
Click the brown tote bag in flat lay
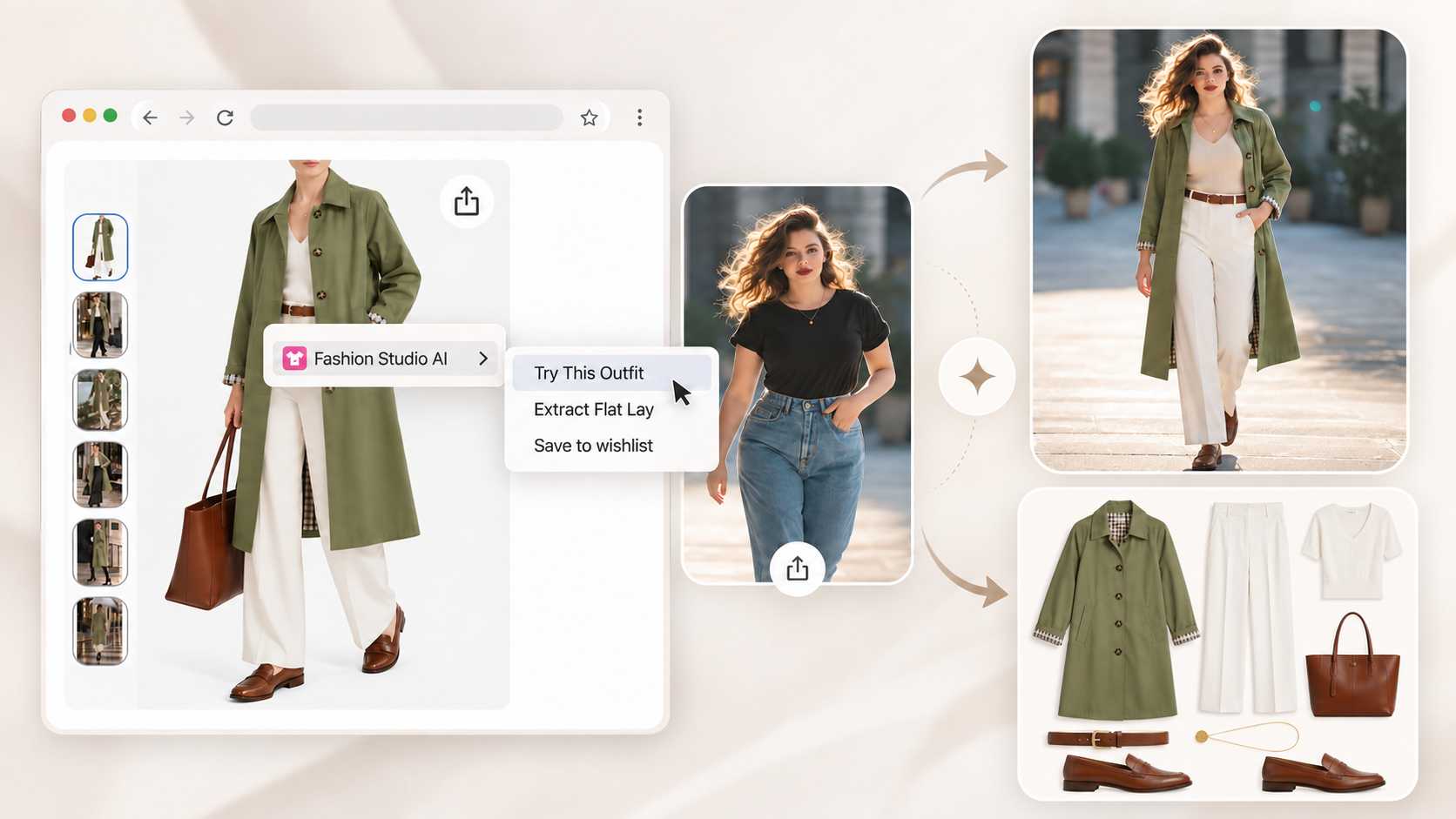tap(1352, 666)
